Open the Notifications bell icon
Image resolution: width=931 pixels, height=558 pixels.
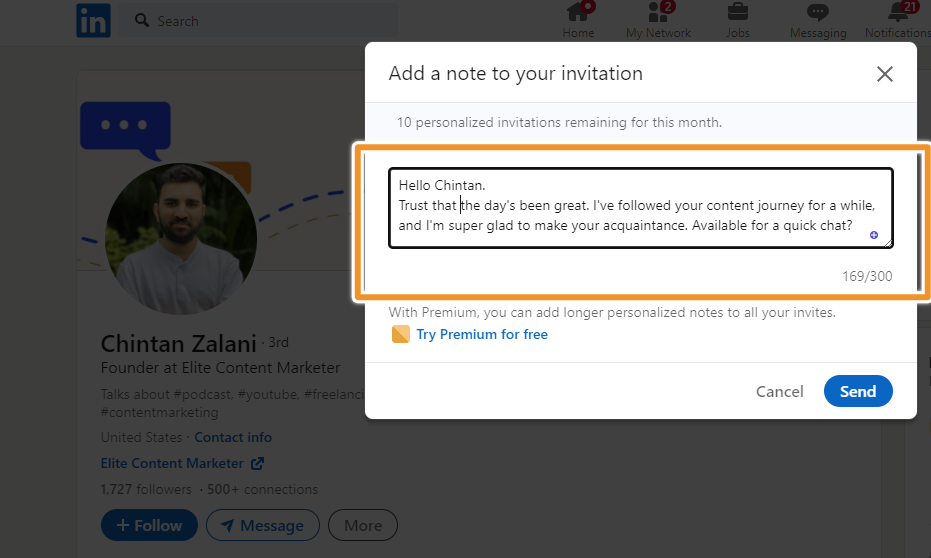click(898, 12)
